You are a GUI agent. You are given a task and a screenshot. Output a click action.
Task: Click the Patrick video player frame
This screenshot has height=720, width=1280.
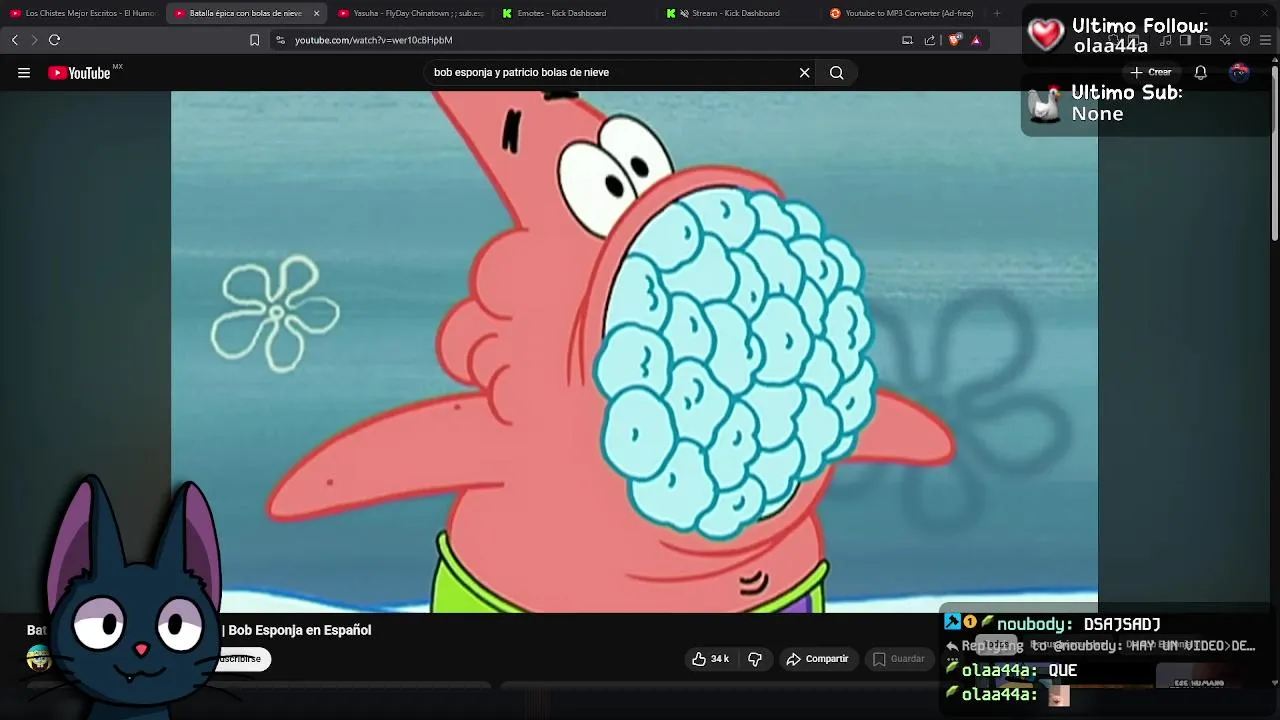[634, 352]
